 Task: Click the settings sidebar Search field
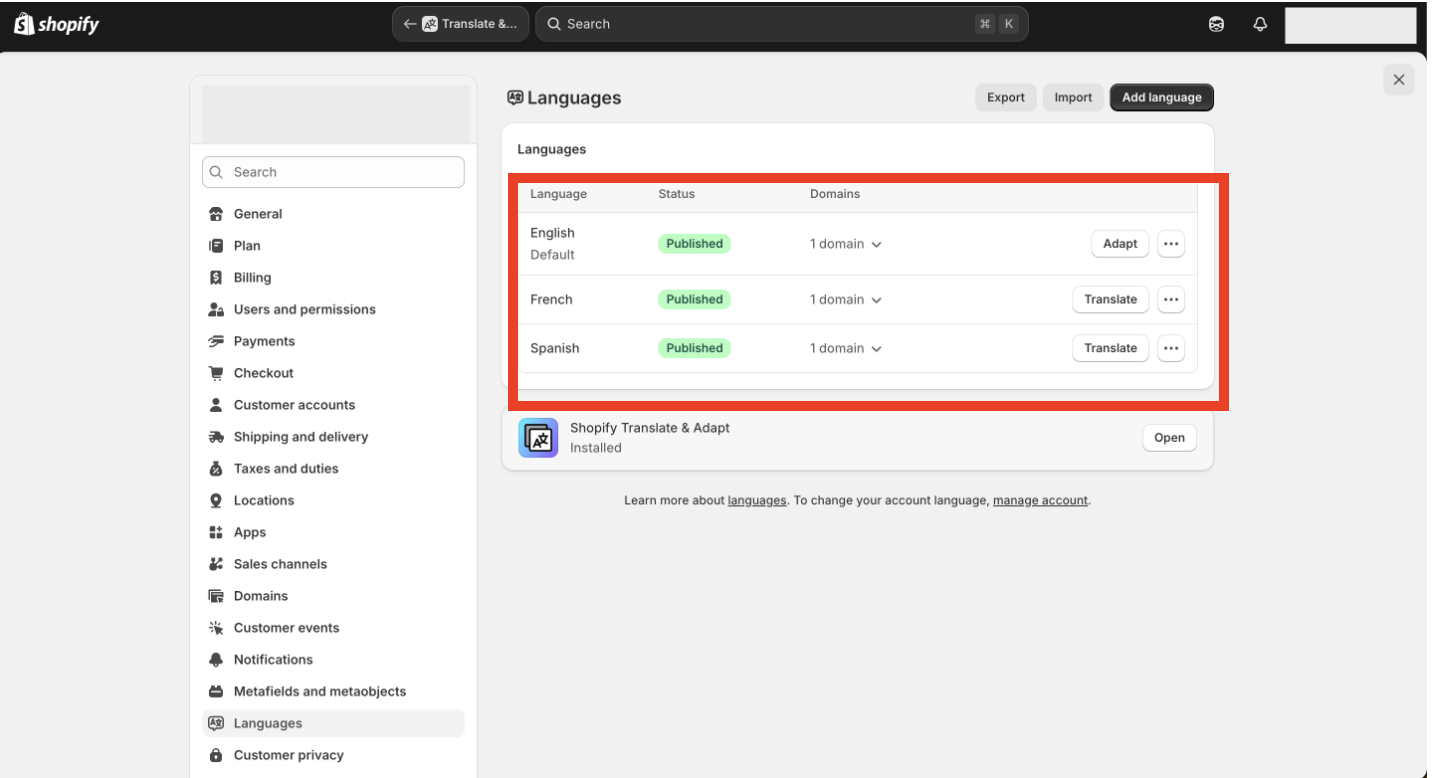coord(333,172)
